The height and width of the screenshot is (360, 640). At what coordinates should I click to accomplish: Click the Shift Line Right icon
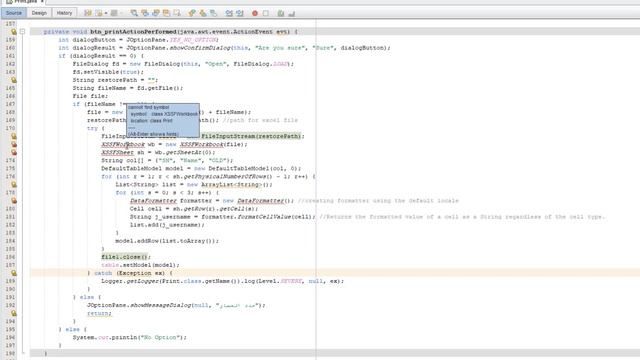pyautogui.click(x=240, y=13)
